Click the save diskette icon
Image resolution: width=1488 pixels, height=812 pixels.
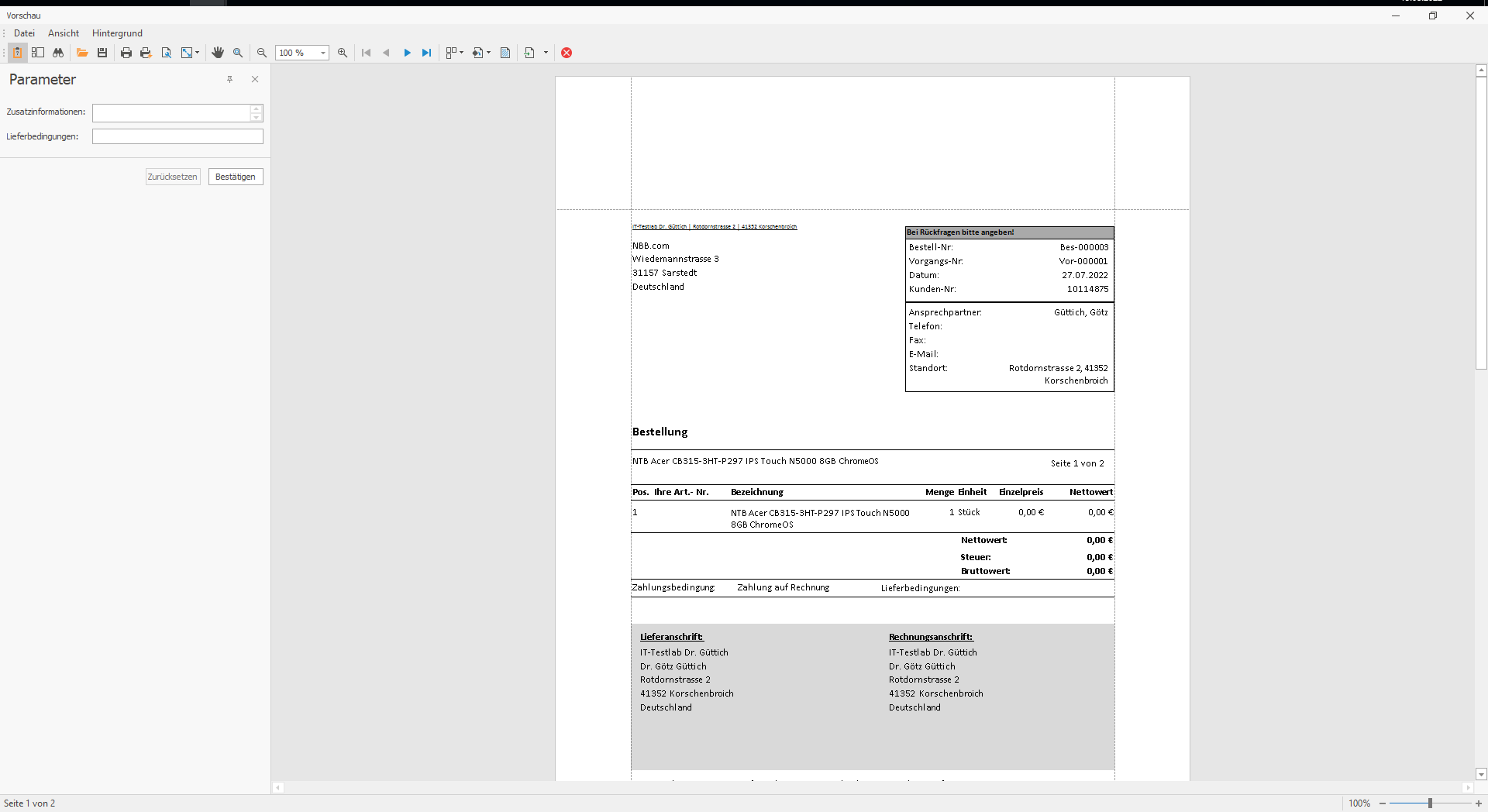click(x=102, y=53)
